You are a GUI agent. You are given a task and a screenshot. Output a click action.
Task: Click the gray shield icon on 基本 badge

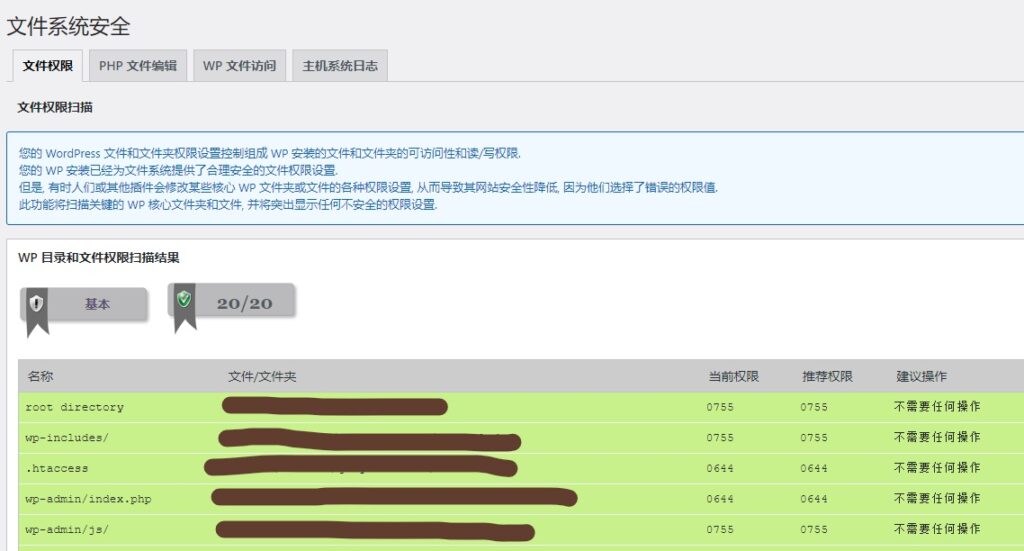click(x=37, y=303)
